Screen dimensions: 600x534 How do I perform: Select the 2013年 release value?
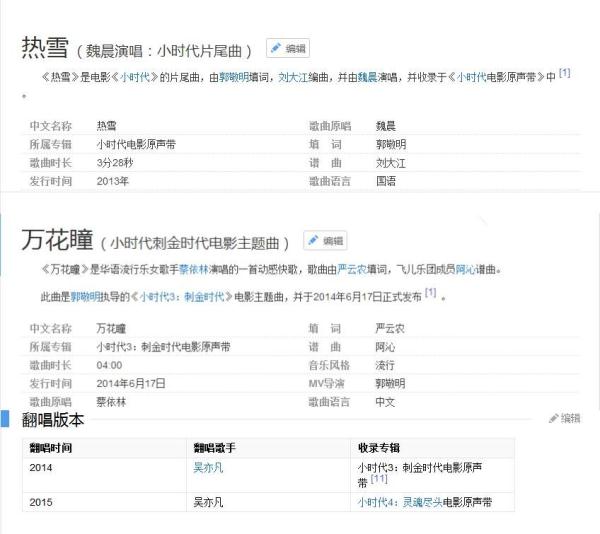click(x=112, y=181)
